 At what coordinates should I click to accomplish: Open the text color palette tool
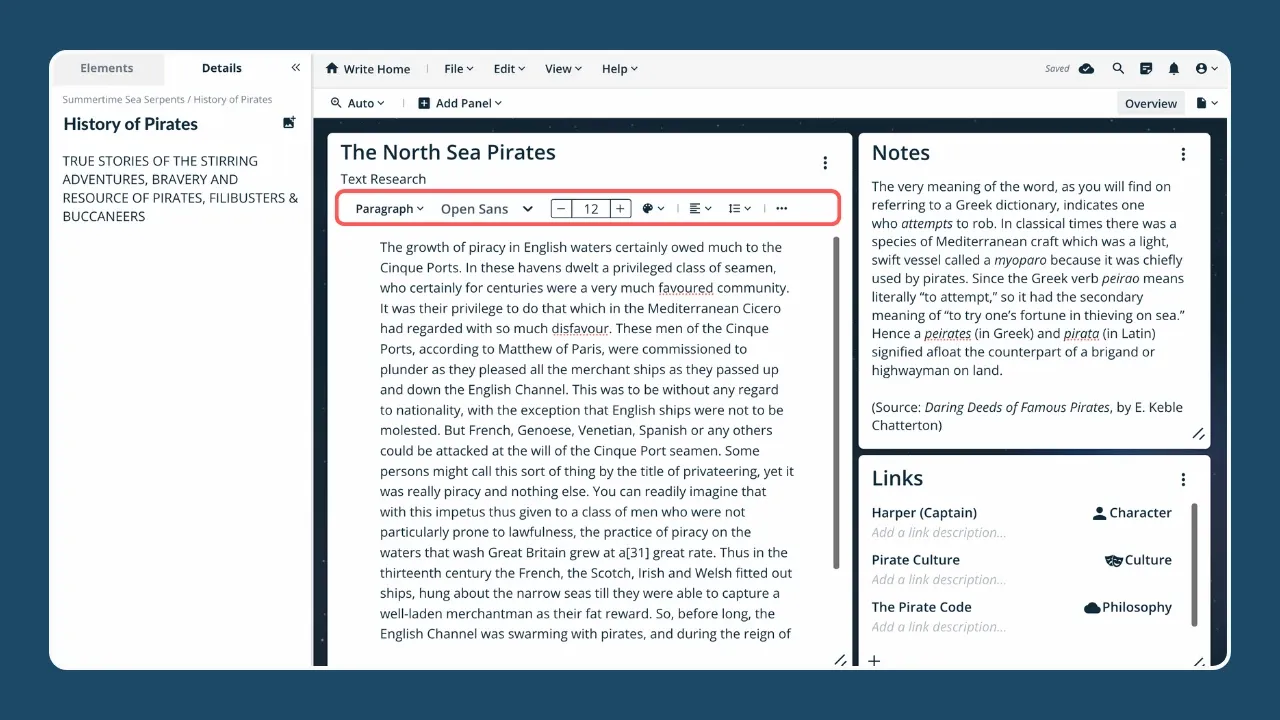pos(652,209)
